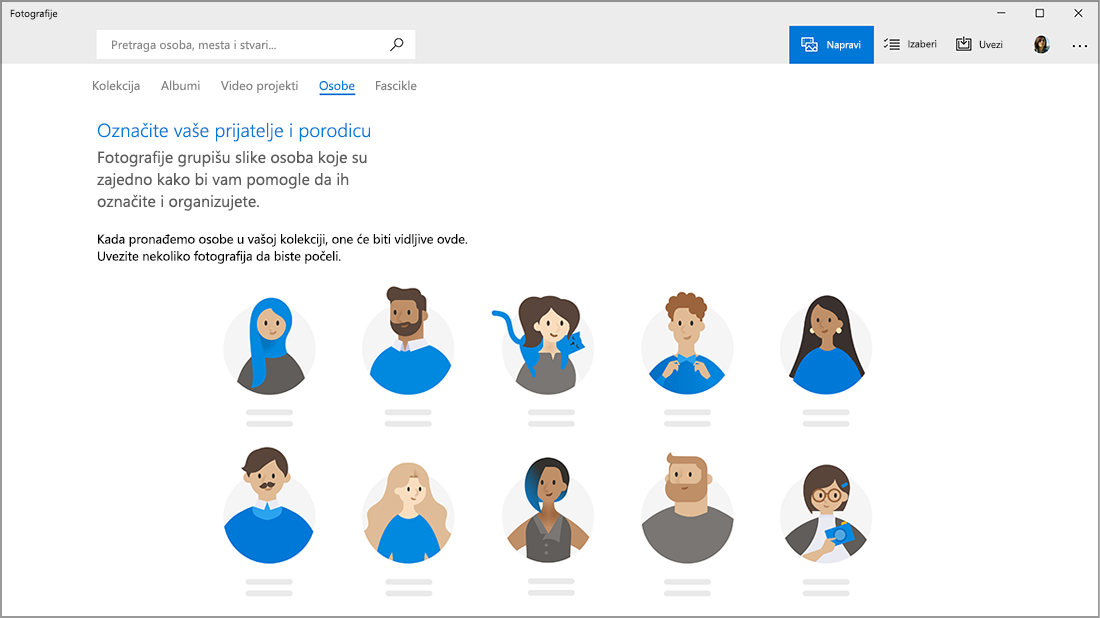Image resolution: width=1100 pixels, height=618 pixels.
Task: Maximize the Fotografije window
Action: pyautogui.click(x=1040, y=13)
